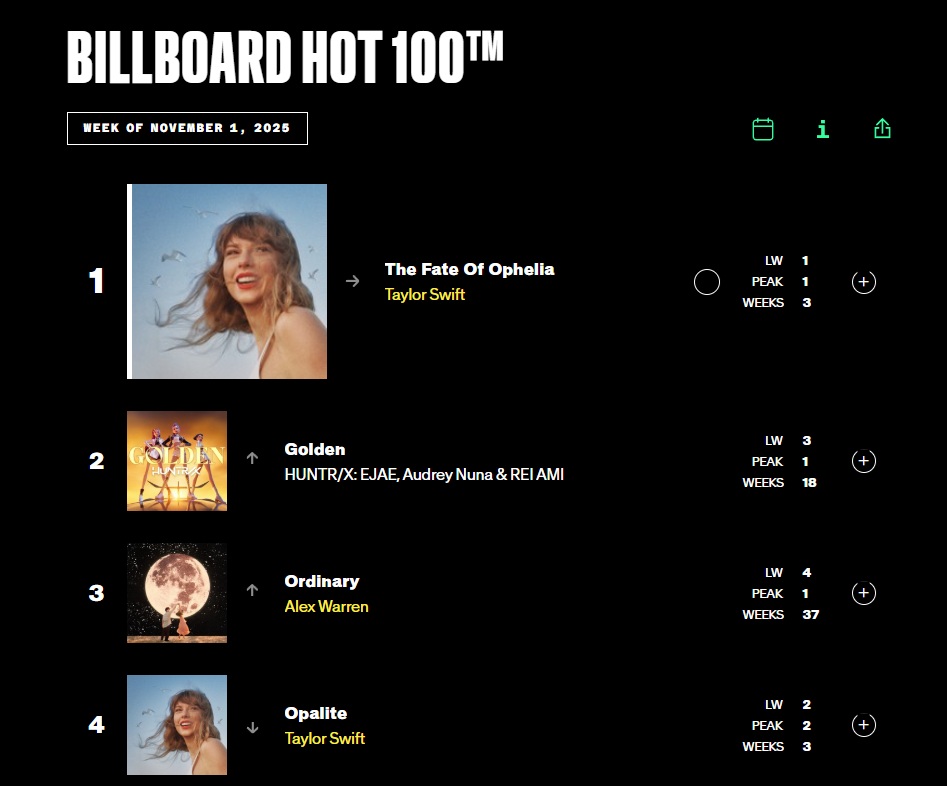947x786 pixels.
Task: Expand details for Golden entry
Action: click(864, 461)
